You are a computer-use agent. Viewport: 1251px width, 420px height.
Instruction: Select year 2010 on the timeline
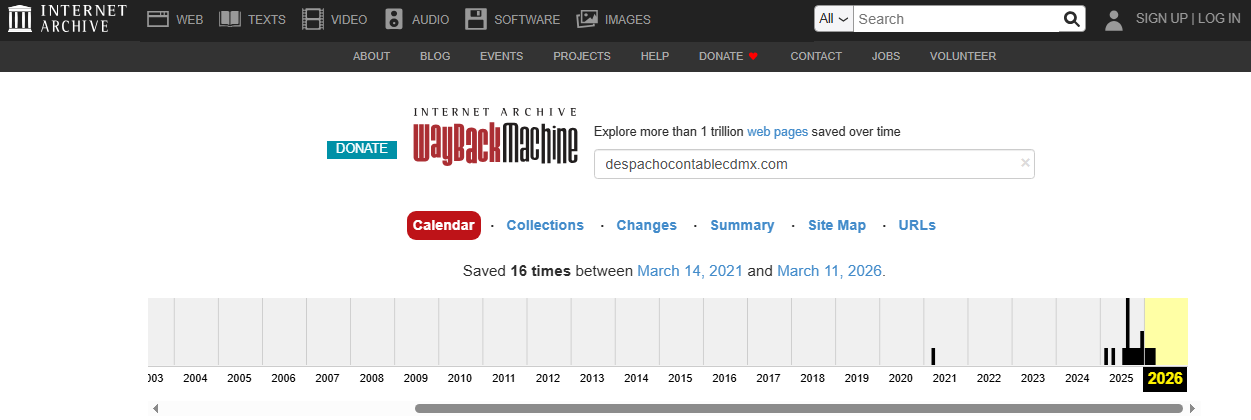coord(460,378)
